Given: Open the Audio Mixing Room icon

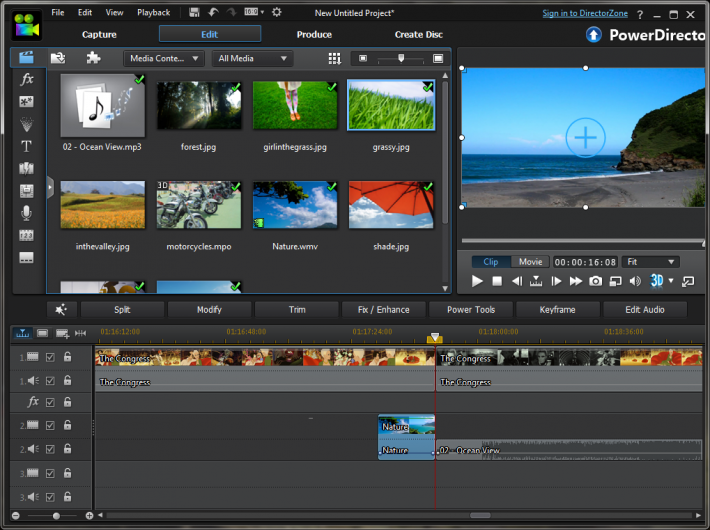Looking at the screenshot, I should [26, 191].
